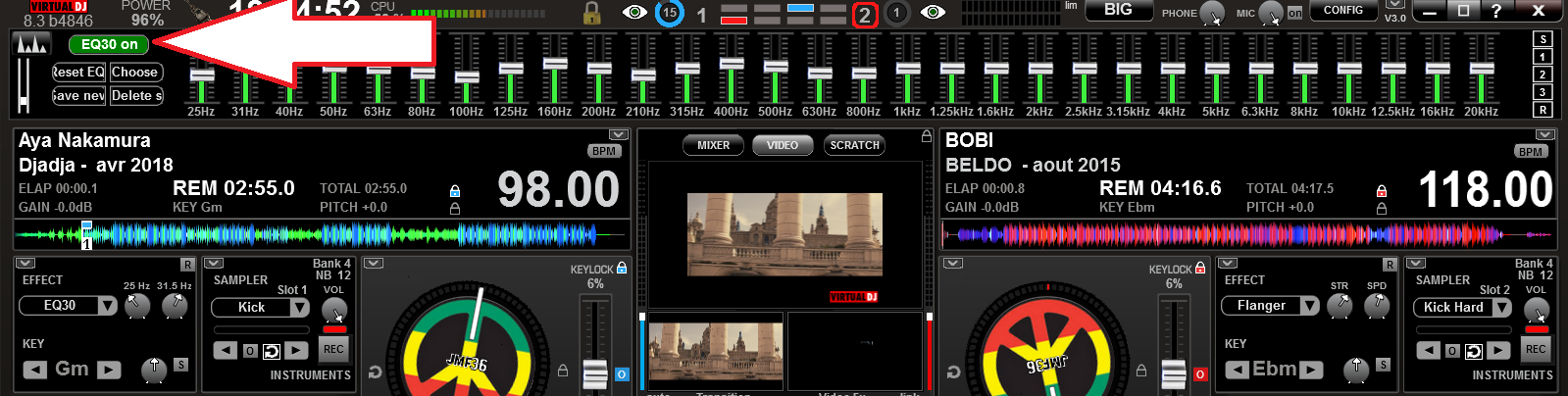
Task: Expand the chevron above Aya Nakamura deck BPM
Action: pos(618,134)
